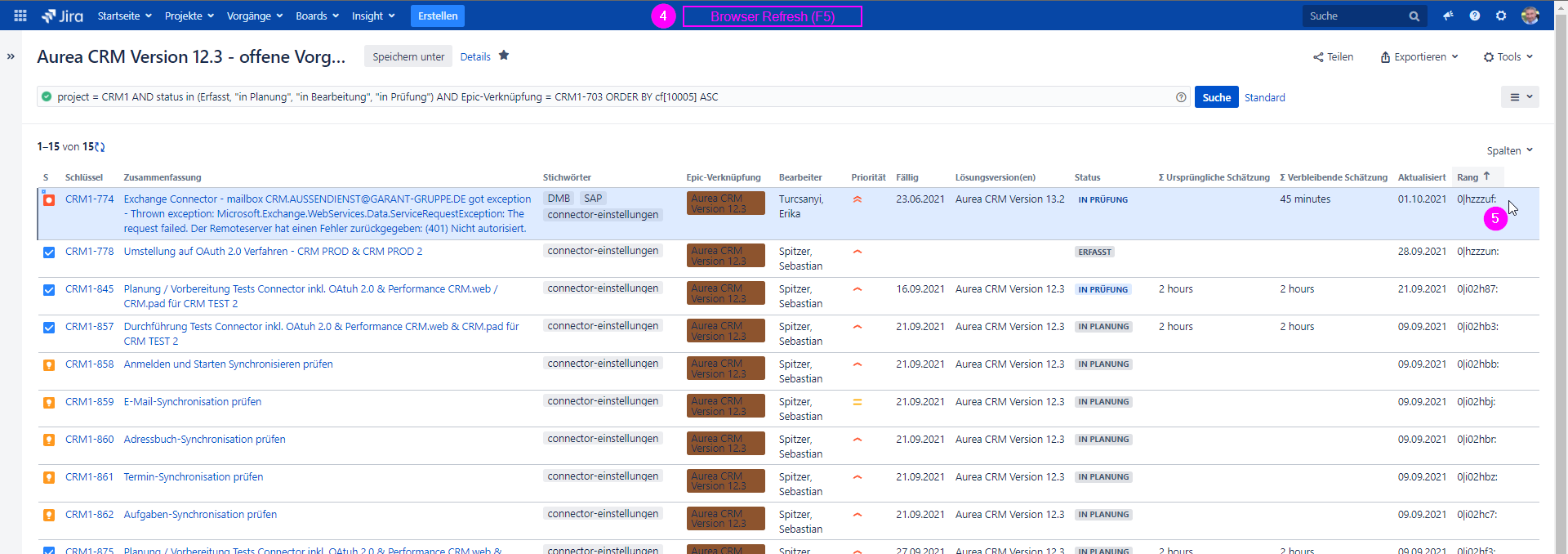
Task: Click the magnifier icon in the top search box
Action: [1414, 16]
